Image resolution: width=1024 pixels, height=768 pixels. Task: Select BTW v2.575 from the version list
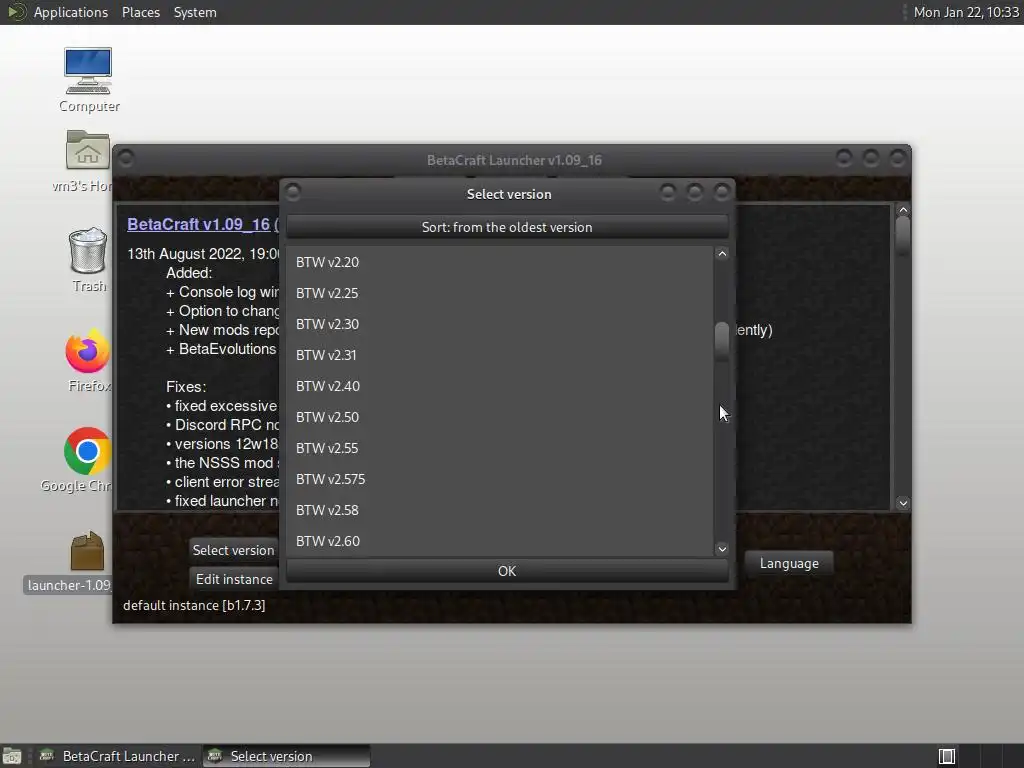(x=501, y=479)
